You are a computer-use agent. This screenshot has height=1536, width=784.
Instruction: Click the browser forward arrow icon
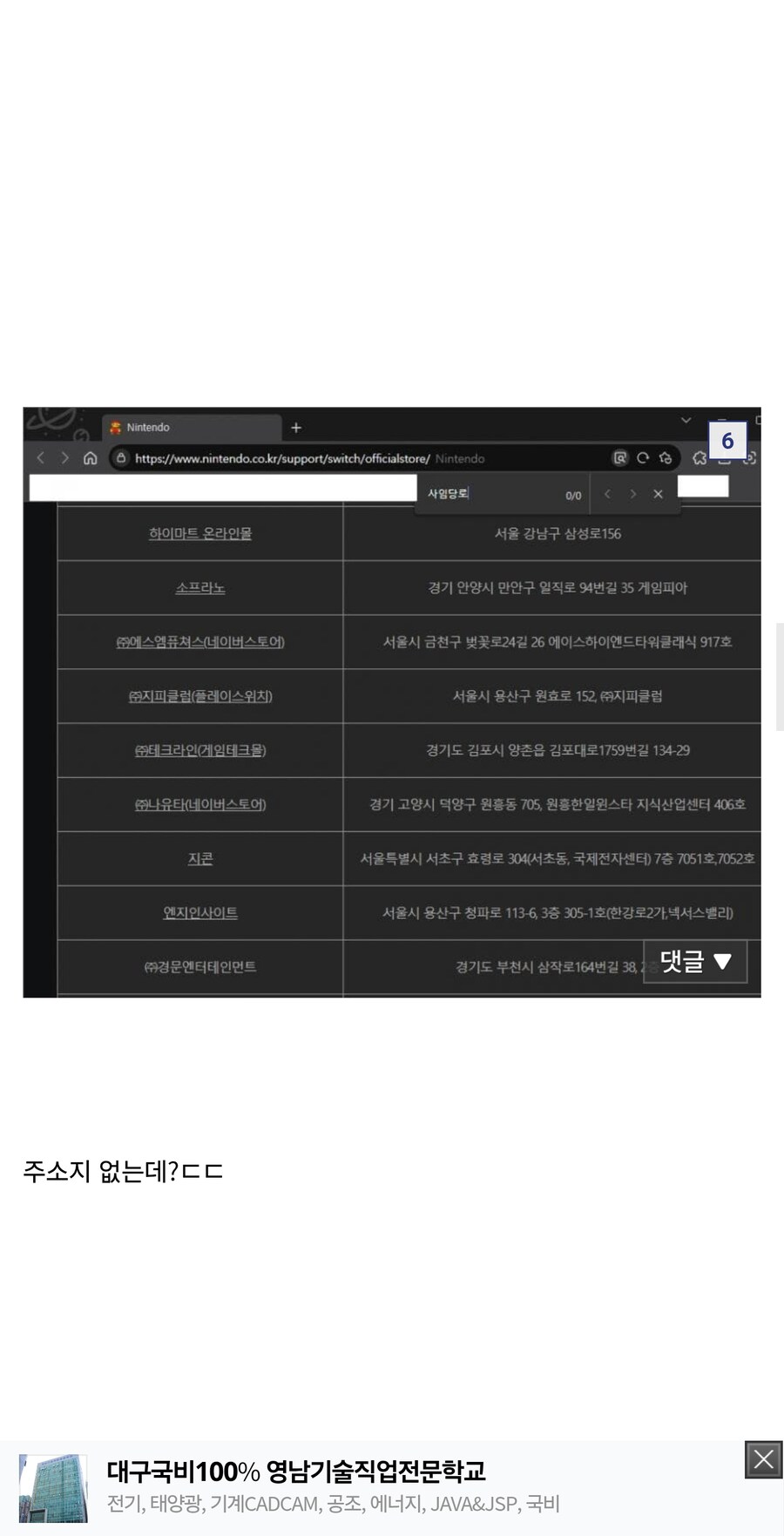pyautogui.click(x=64, y=458)
